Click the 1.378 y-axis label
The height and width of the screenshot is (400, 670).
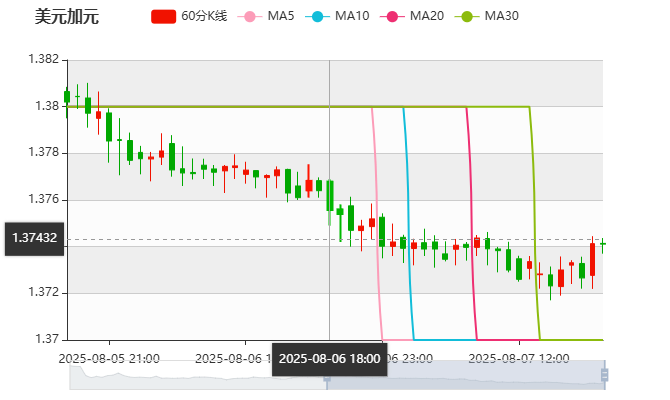pyautogui.click(x=44, y=152)
